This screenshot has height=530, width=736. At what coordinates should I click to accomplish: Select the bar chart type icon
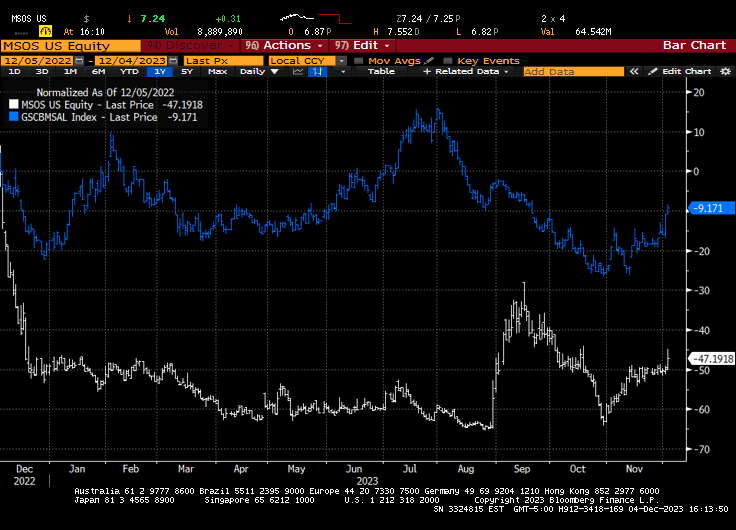318,71
